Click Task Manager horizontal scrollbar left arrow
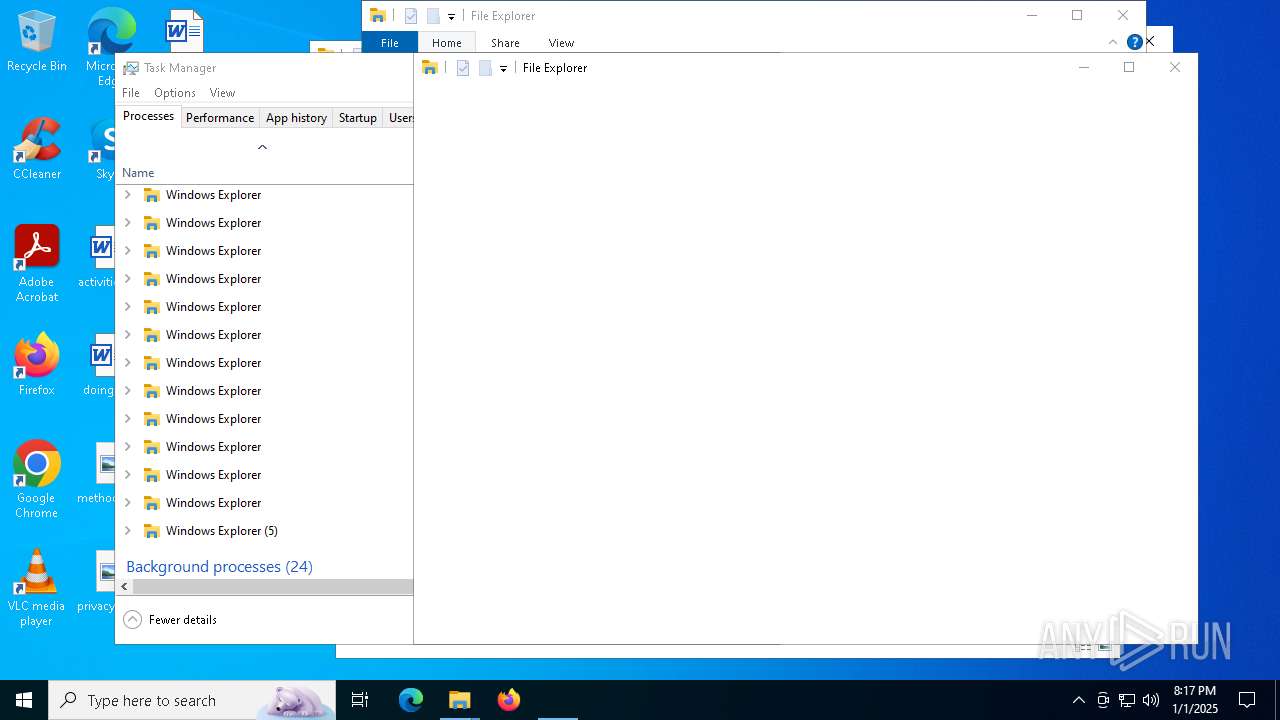Screen dimensions: 1280x720 click(124, 587)
